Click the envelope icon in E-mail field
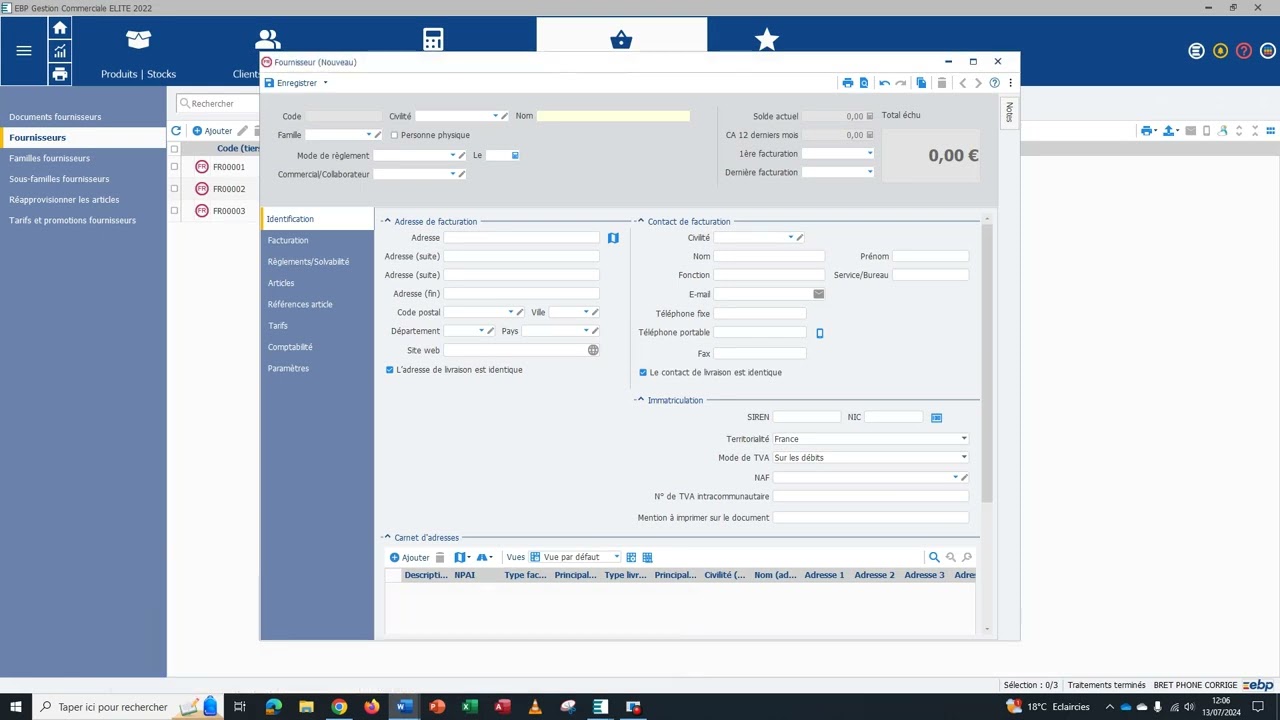This screenshot has height=720, width=1280. 818,294
